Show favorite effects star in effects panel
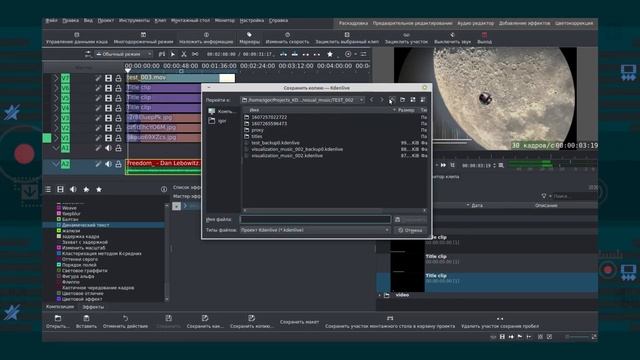Image resolution: width=640 pixels, height=360 pixels. click(99, 189)
